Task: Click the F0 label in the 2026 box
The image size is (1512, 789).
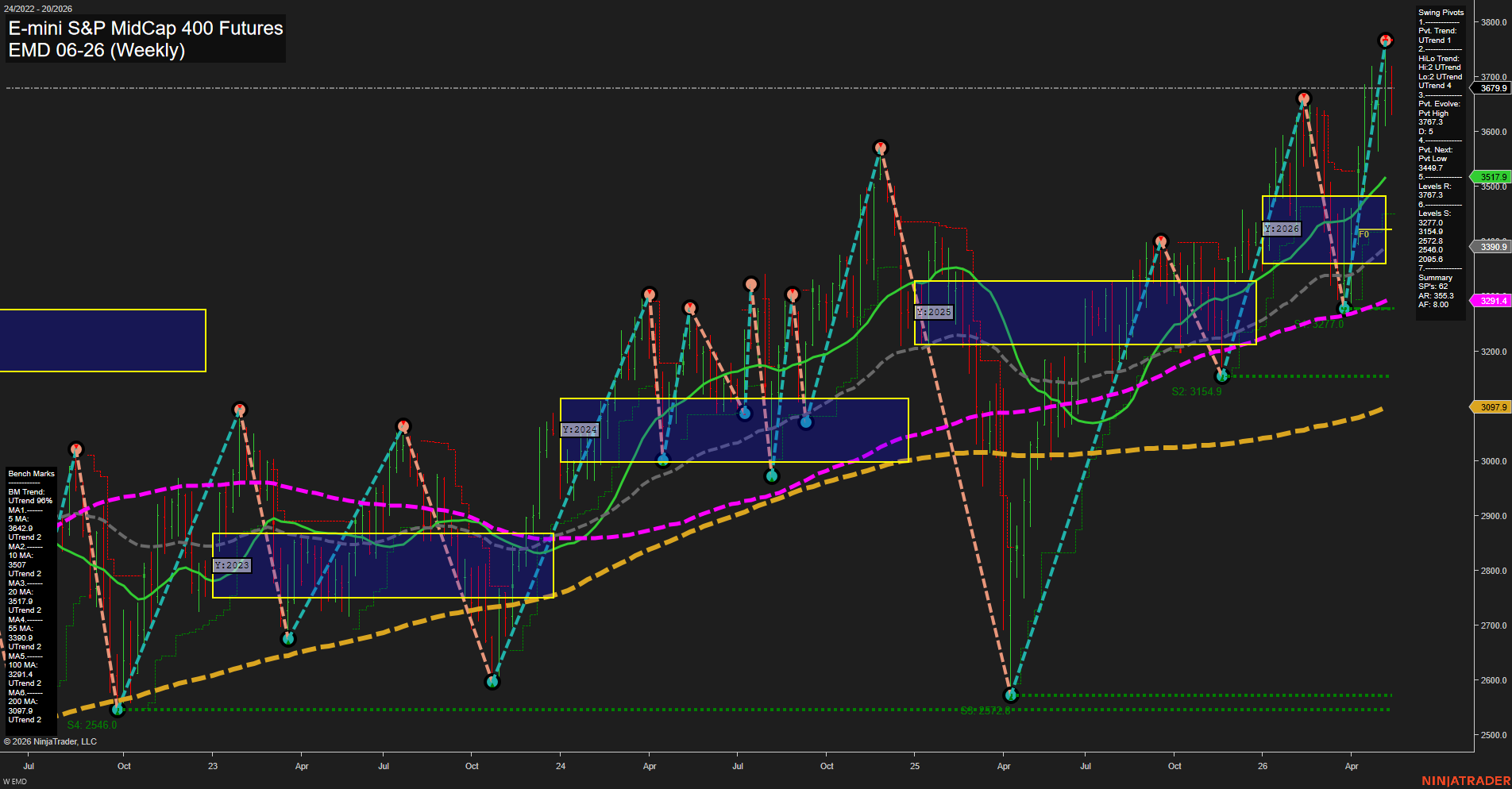Action: pos(1363,234)
